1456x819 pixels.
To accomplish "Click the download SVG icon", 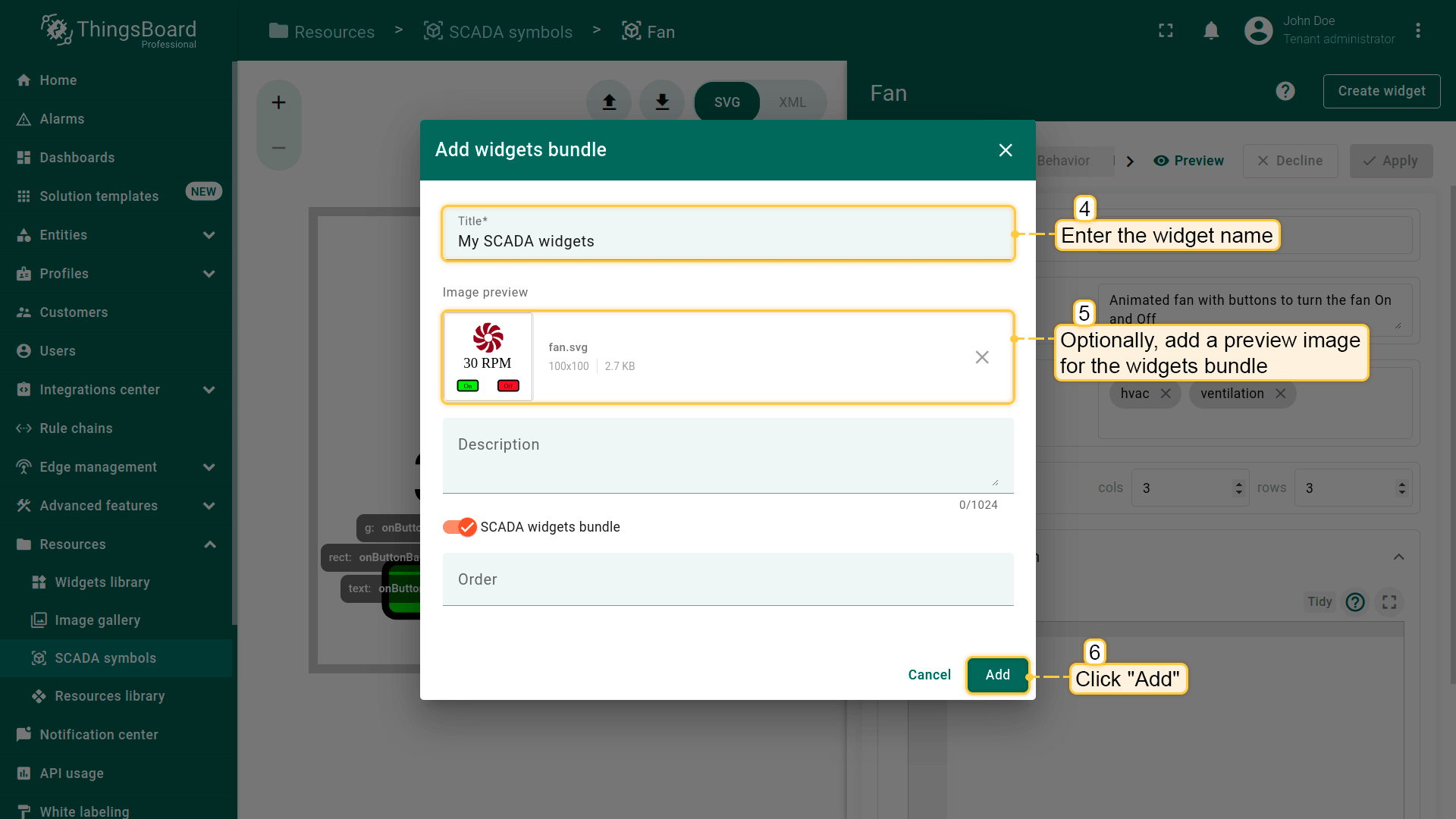I will (662, 102).
